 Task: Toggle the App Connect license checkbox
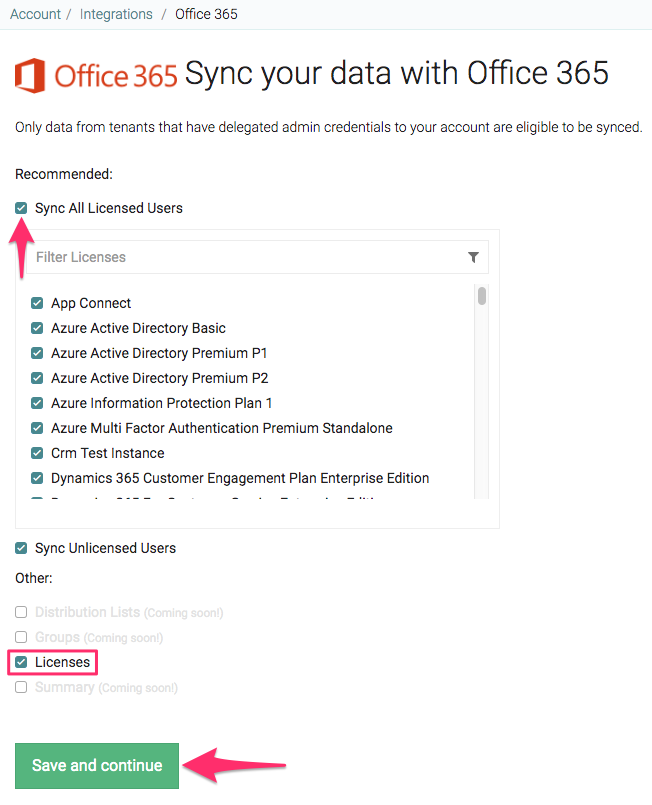37,303
